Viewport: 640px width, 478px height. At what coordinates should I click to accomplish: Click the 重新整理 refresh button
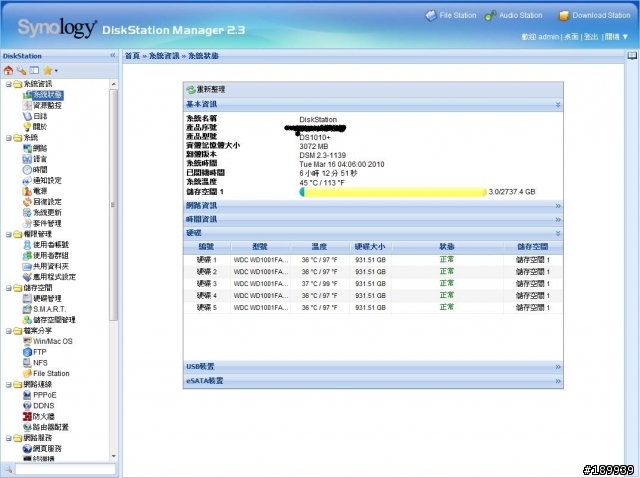pyautogui.click(x=206, y=89)
